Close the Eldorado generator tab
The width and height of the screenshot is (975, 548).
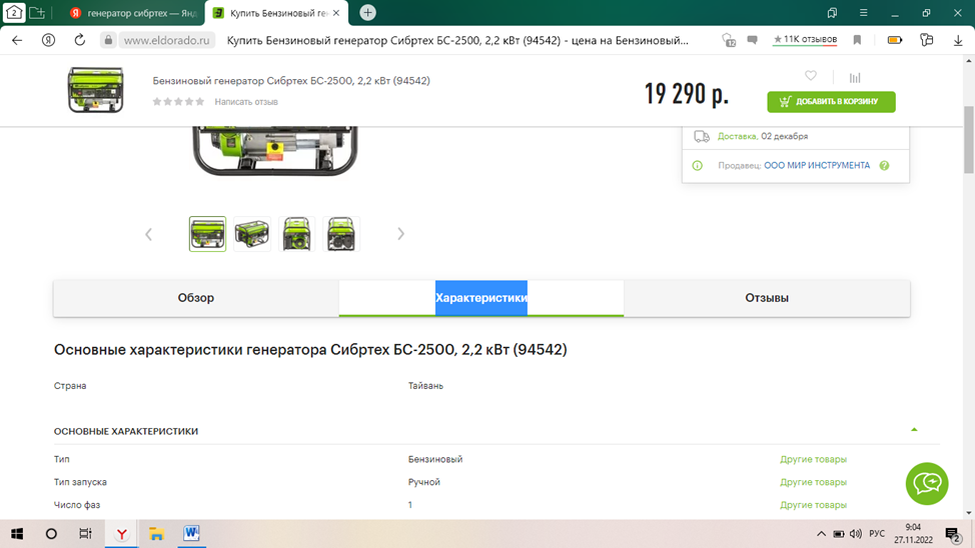[x=336, y=13]
